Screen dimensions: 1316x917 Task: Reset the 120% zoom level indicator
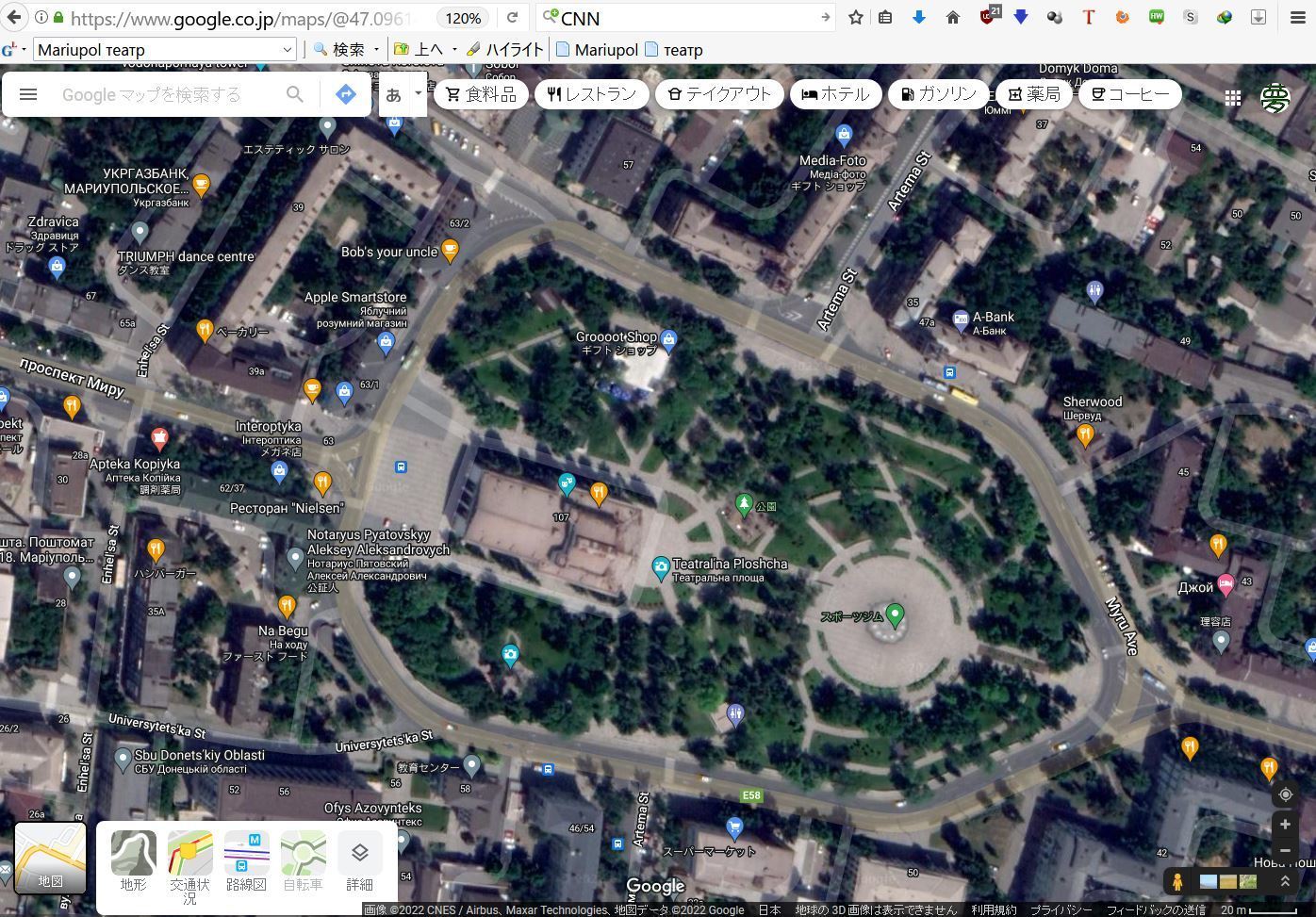(x=464, y=18)
